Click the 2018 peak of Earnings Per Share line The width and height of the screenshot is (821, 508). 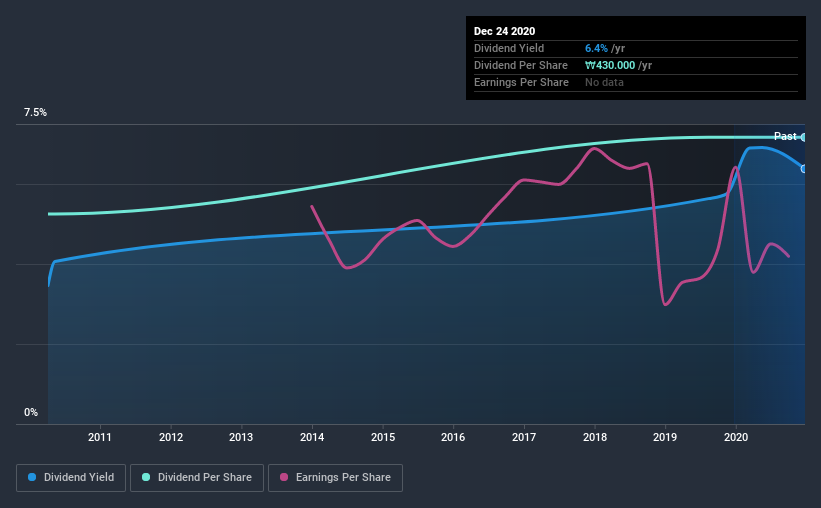coord(593,148)
